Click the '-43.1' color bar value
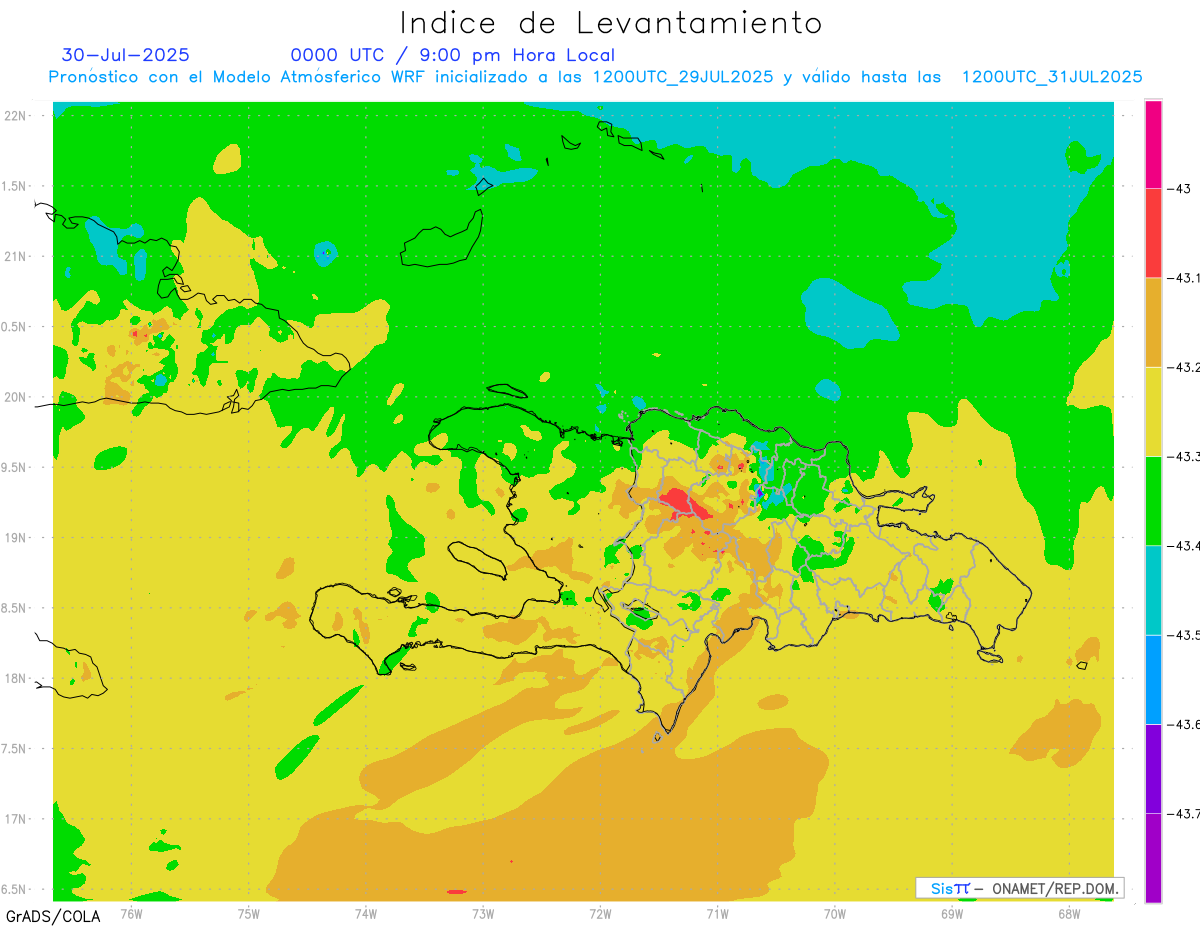The width and height of the screenshot is (1200, 927). tap(1185, 278)
